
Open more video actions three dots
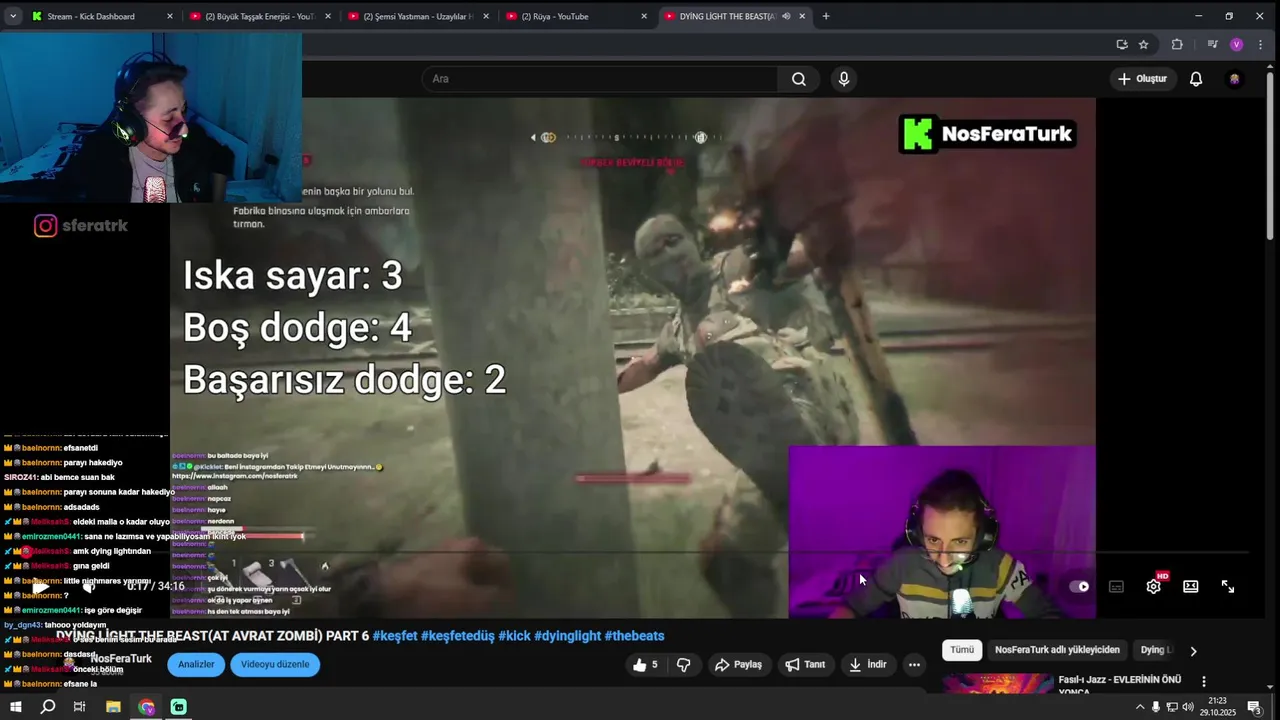[x=914, y=665]
